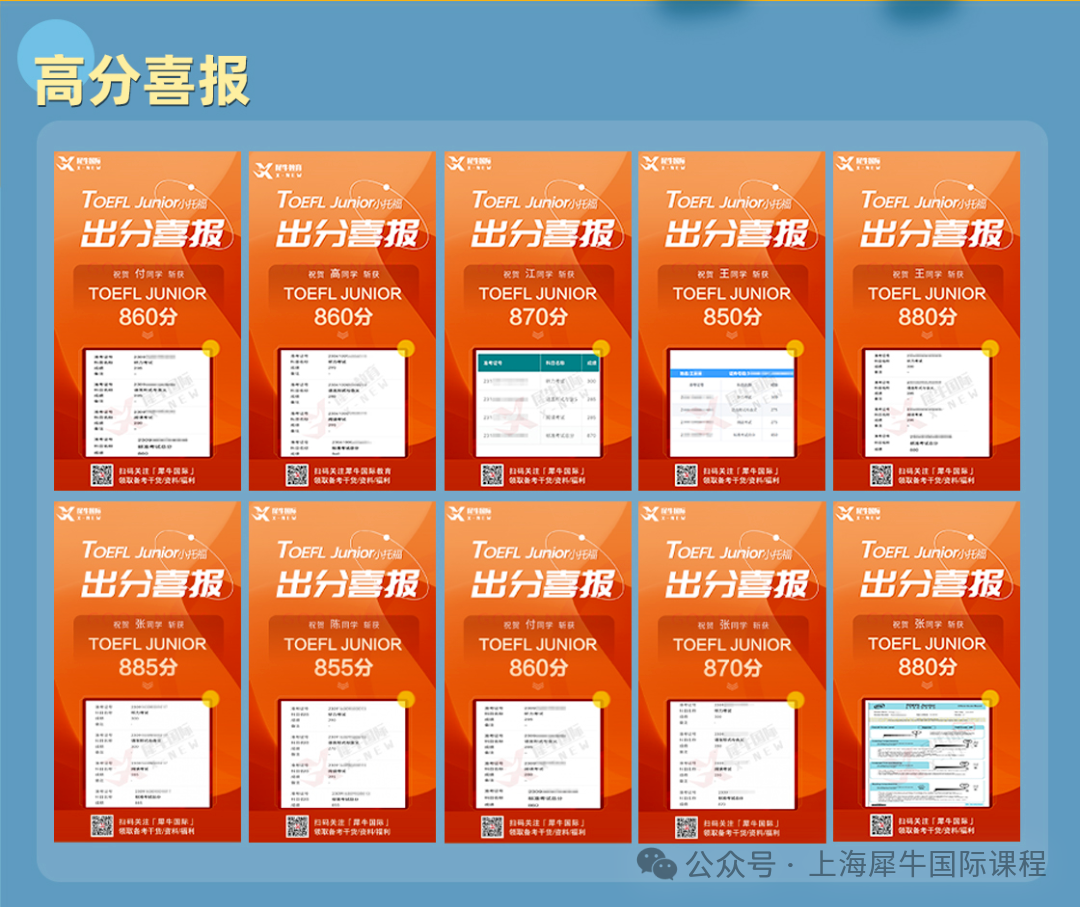The height and width of the screenshot is (907, 1080).
Task: Open the blue-header score table on 王同学 850分 poster
Action: pos(731,403)
